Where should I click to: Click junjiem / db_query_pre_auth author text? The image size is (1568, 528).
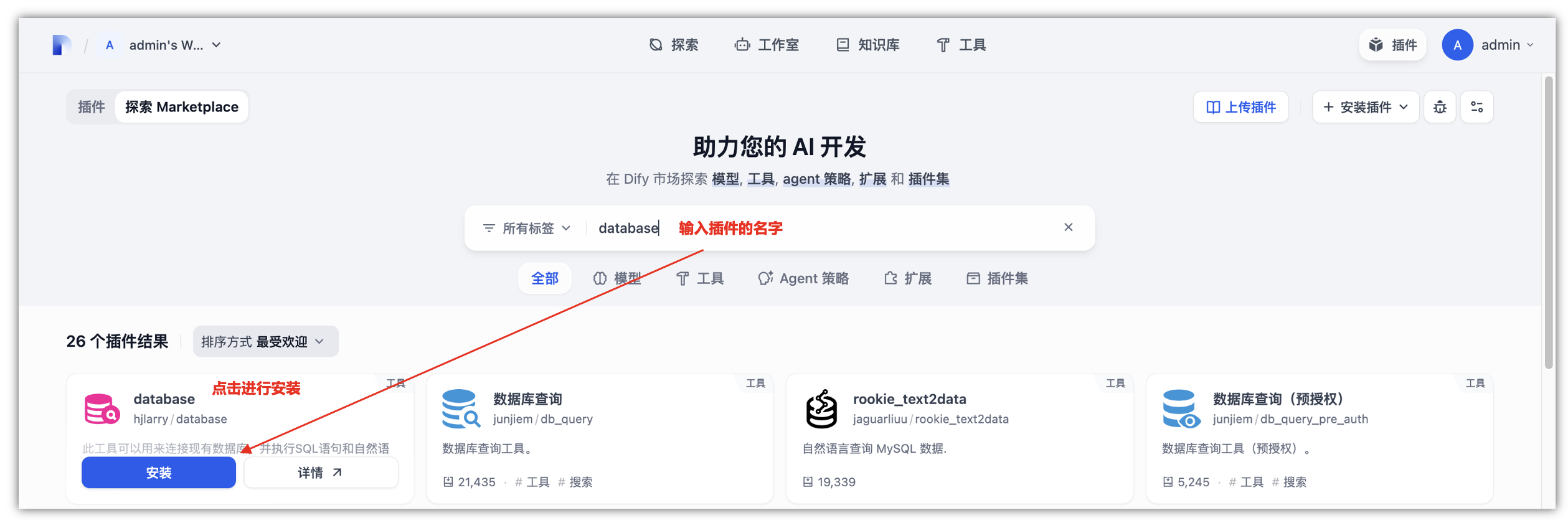(1290, 419)
